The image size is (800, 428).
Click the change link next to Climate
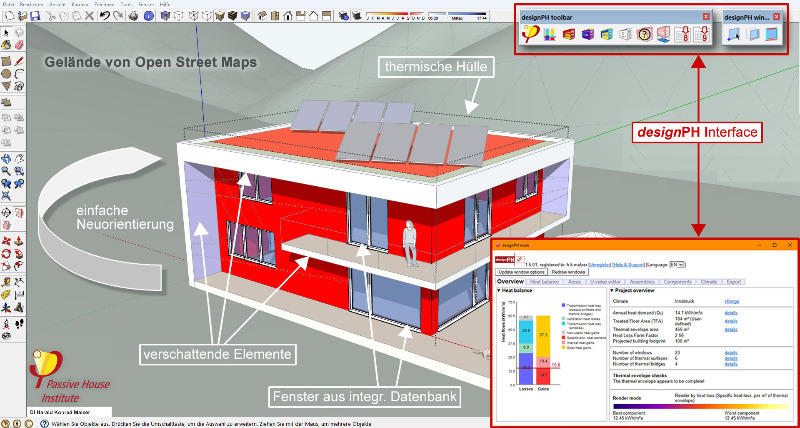732,301
